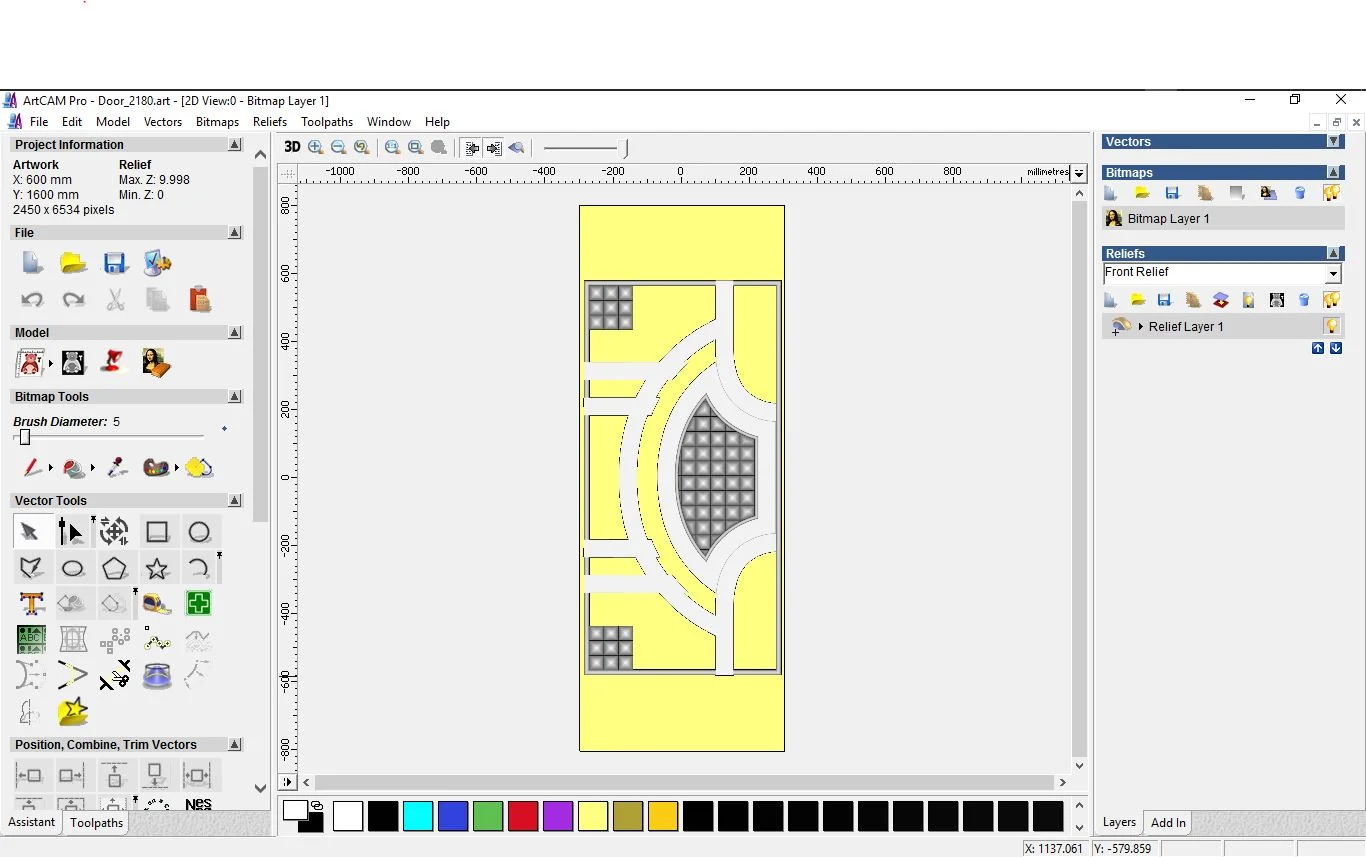Open the Toolpaths menu
This screenshot has height=857, width=1366.
326,122
